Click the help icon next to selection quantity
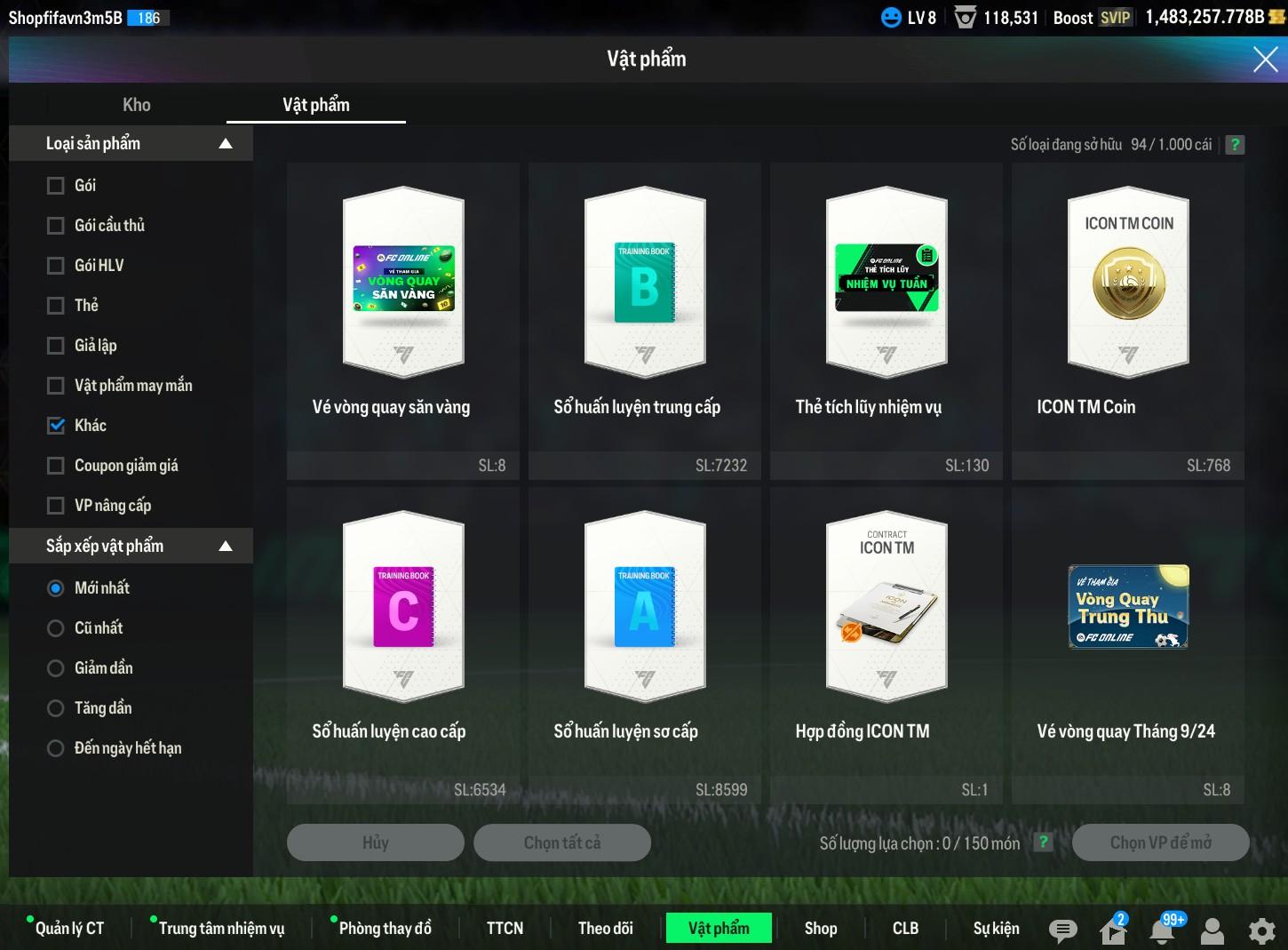 1043,842
